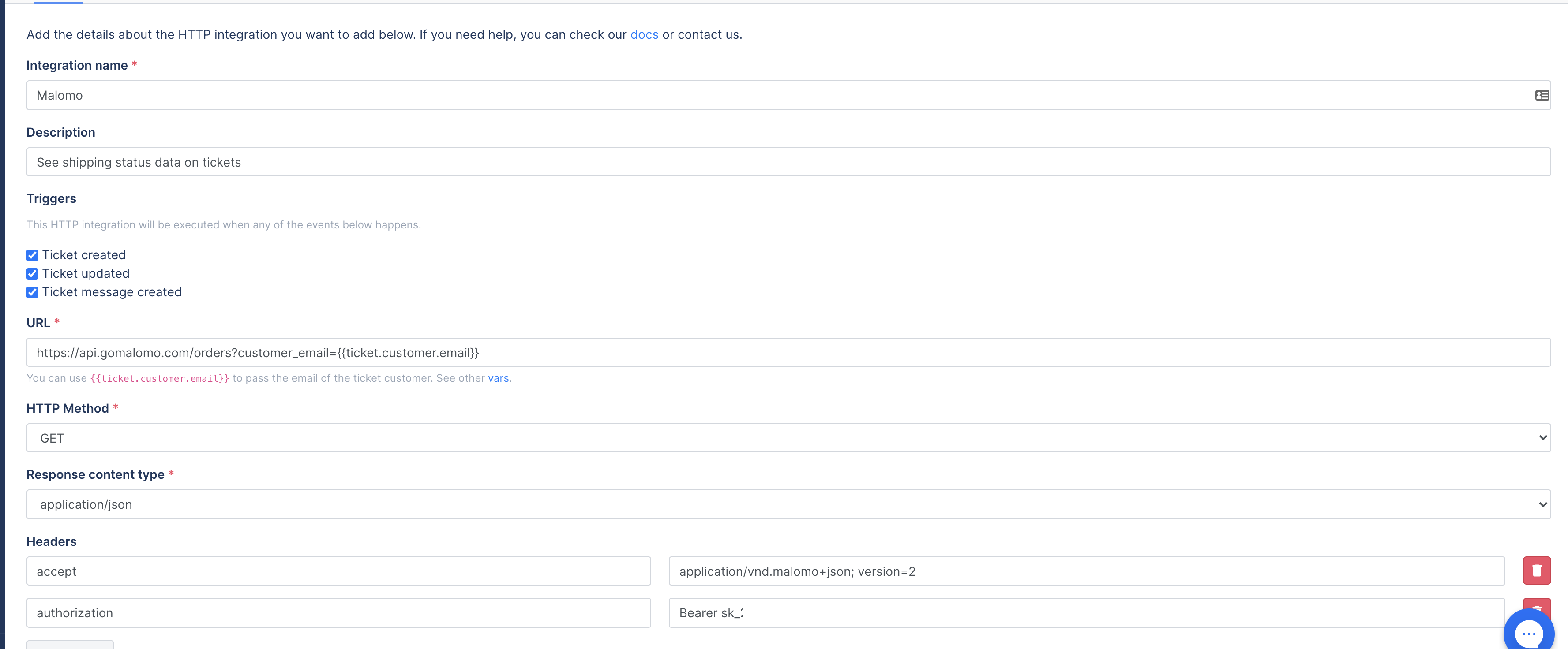Uncheck the Ticket created trigger
Screen dimensions: 1568x649
(x=32, y=255)
